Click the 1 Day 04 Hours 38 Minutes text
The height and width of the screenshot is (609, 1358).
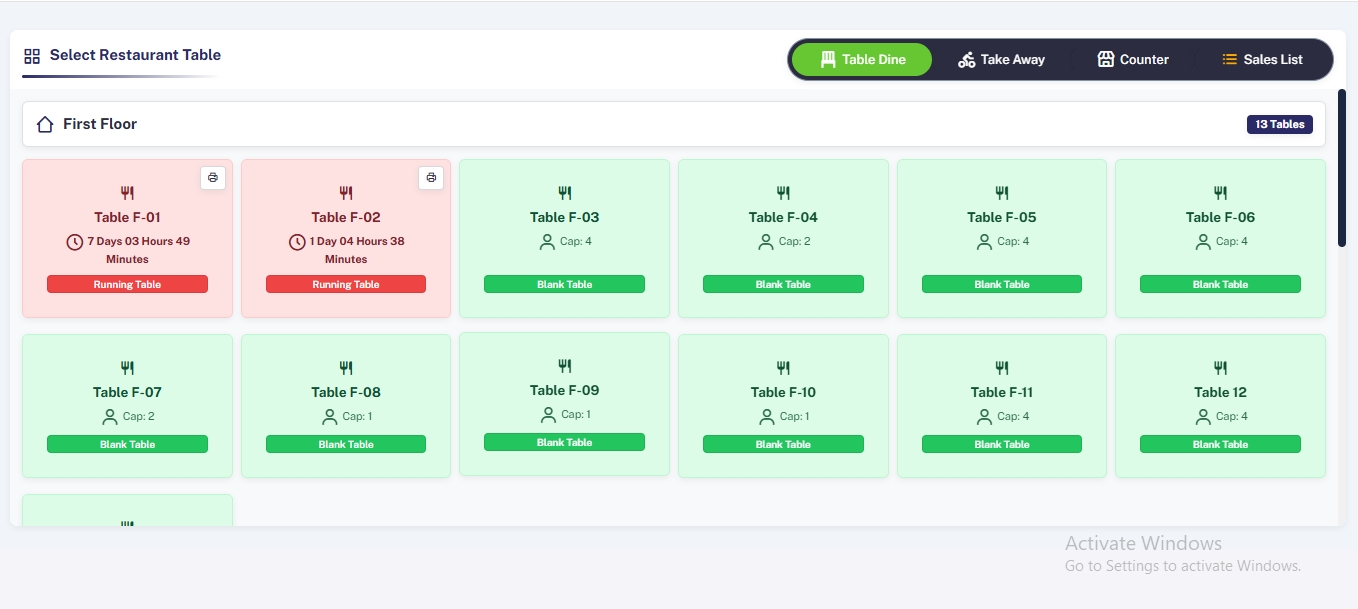[357, 250]
